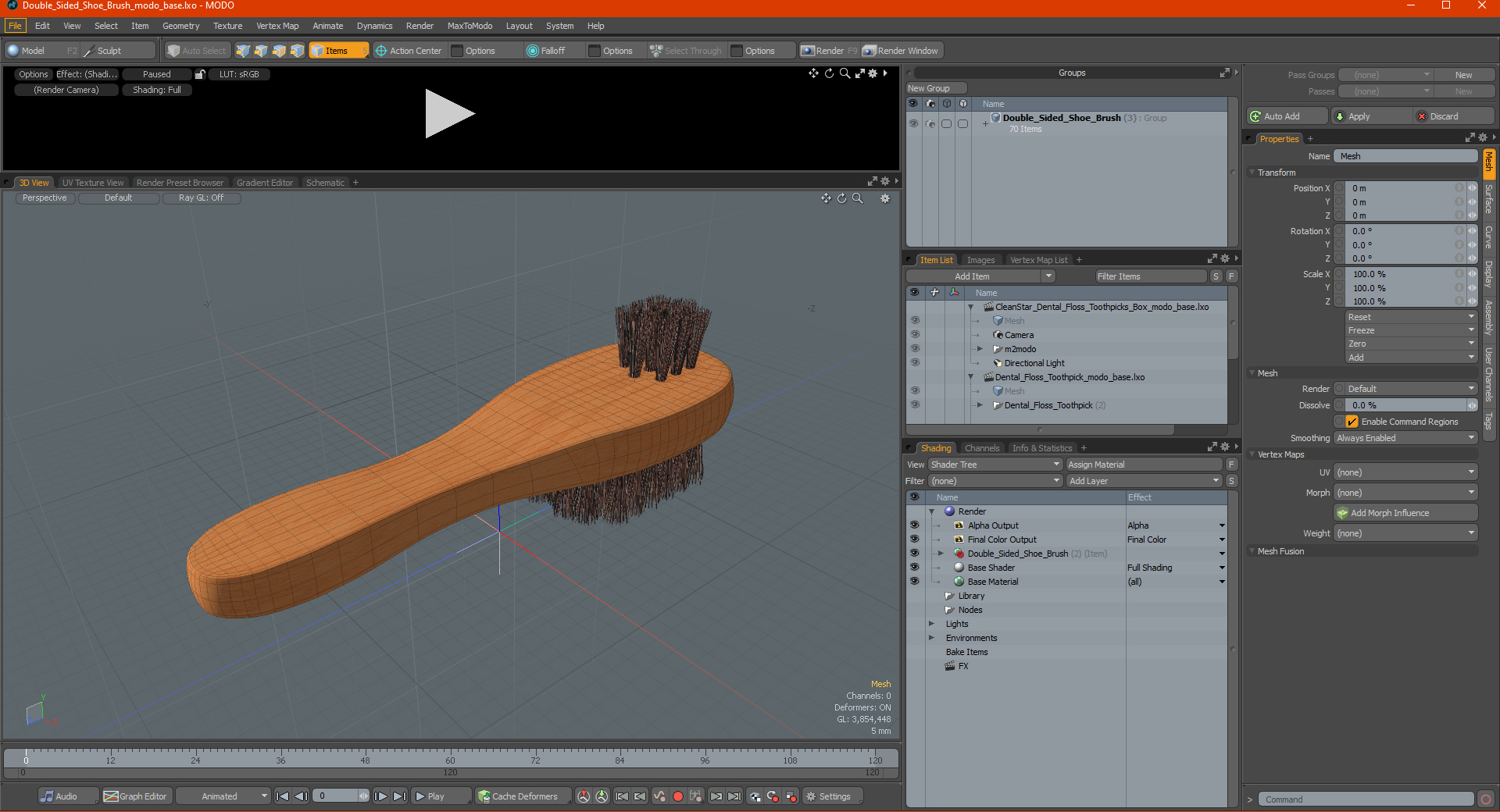Viewport: 1500px width, 812px height.
Task: Toggle visibility of Dental_Floss_Toothpick (2) item
Action: 914,405
